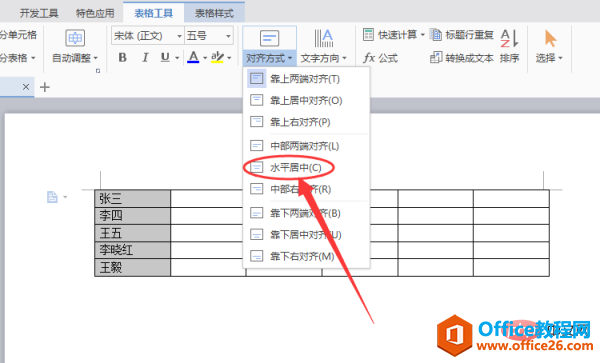Image resolution: width=600 pixels, height=363 pixels.
Task: Choose 靠下居中对齐(U) alignment
Action: 306,234
